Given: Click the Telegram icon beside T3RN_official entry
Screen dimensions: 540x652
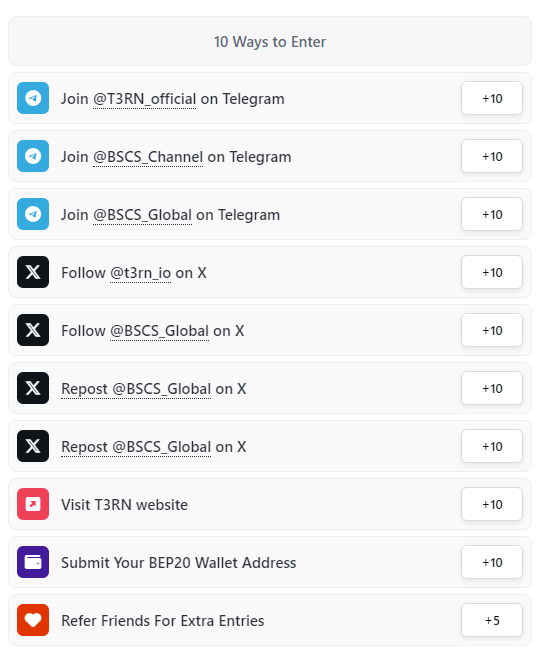Looking at the screenshot, I should click(x=33, y=98).
